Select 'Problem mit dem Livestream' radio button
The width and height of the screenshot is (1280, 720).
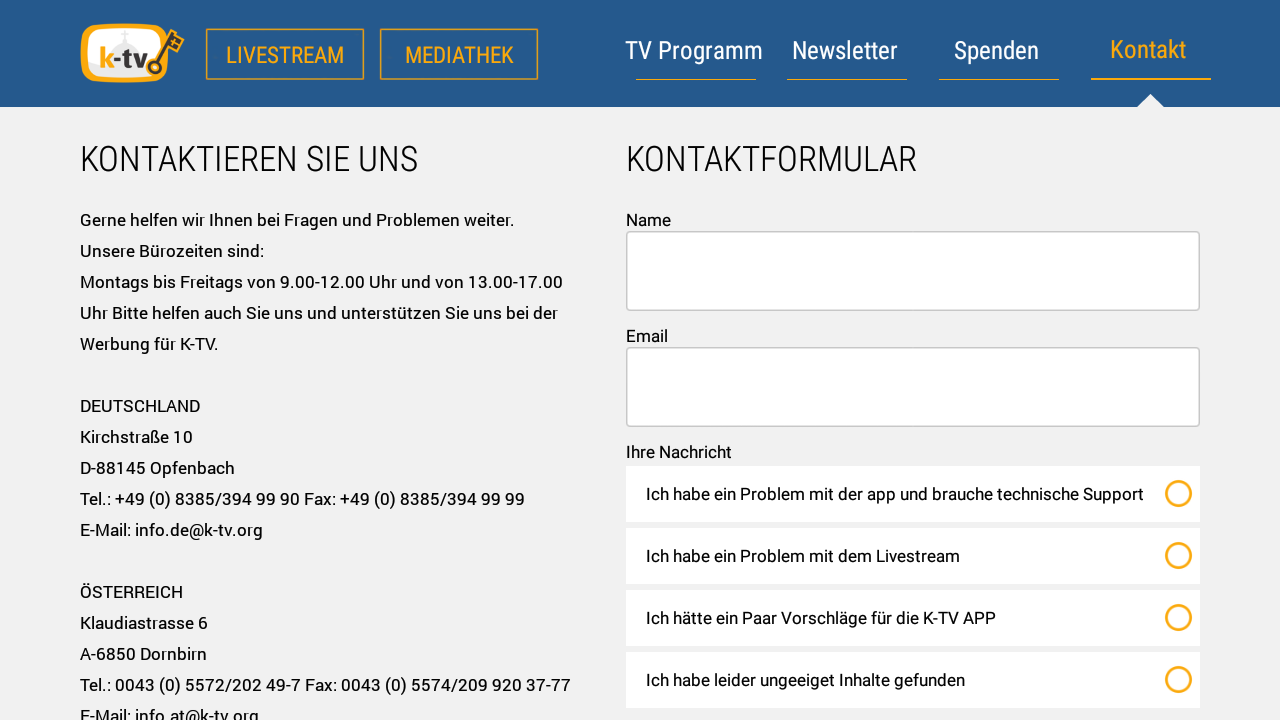[1179, 555]
